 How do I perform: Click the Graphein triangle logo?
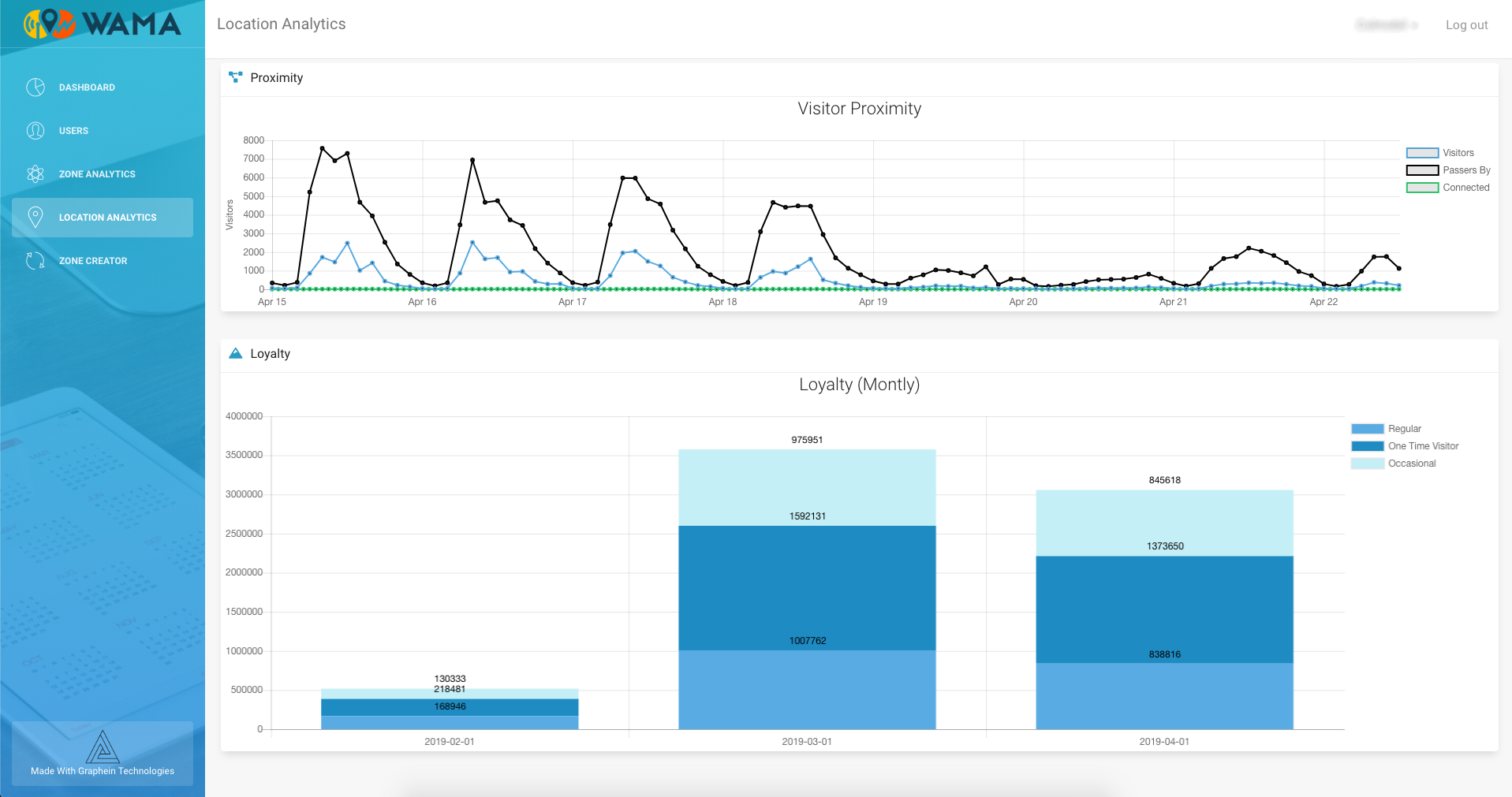coord(103,747)
